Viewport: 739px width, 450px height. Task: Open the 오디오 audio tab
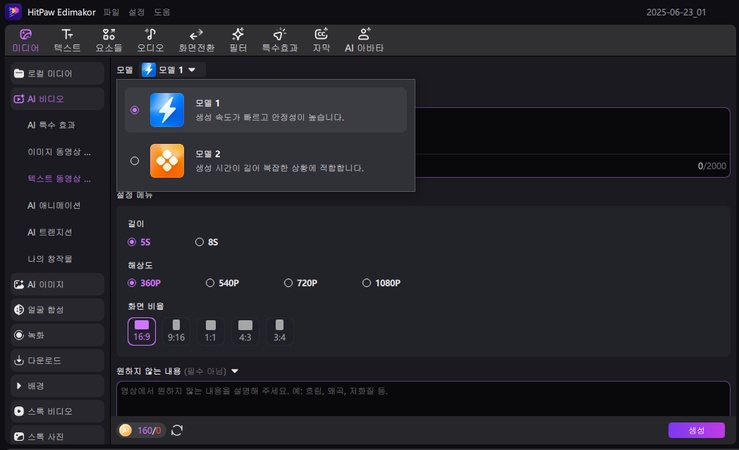[150, 41]
